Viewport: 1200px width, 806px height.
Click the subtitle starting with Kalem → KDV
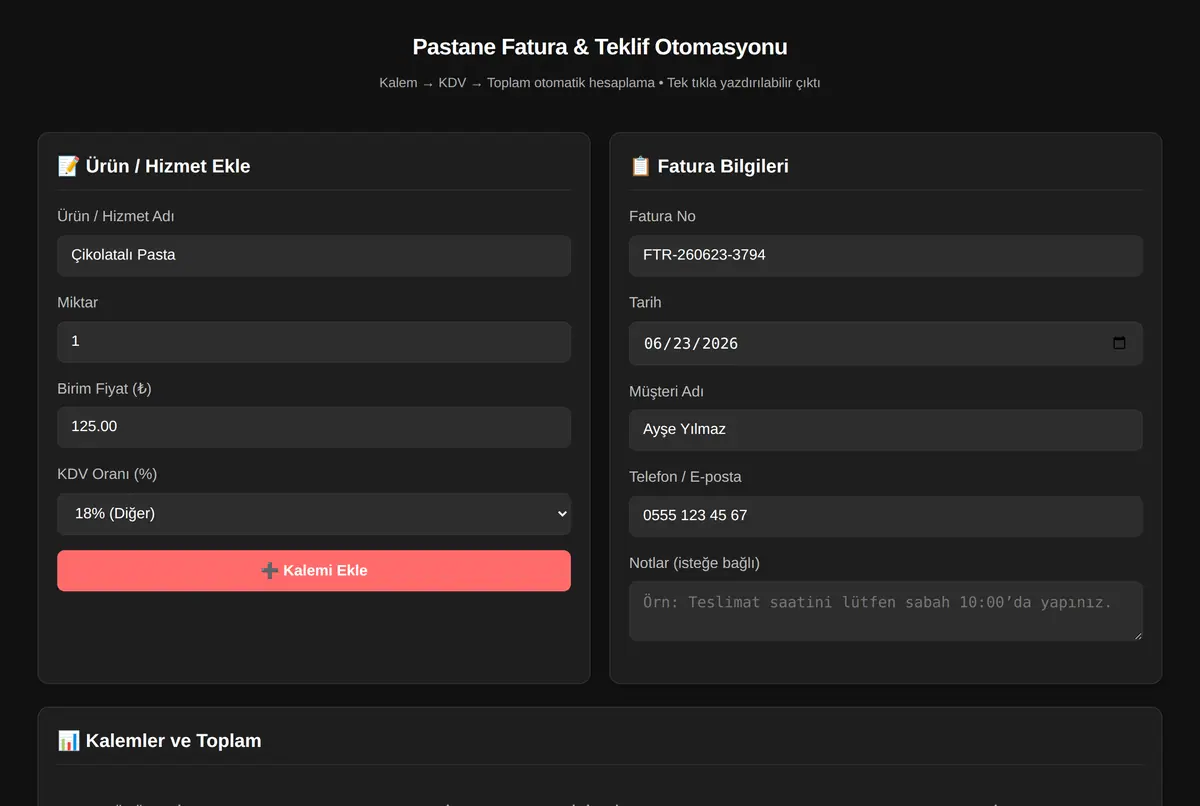point(600,83)
